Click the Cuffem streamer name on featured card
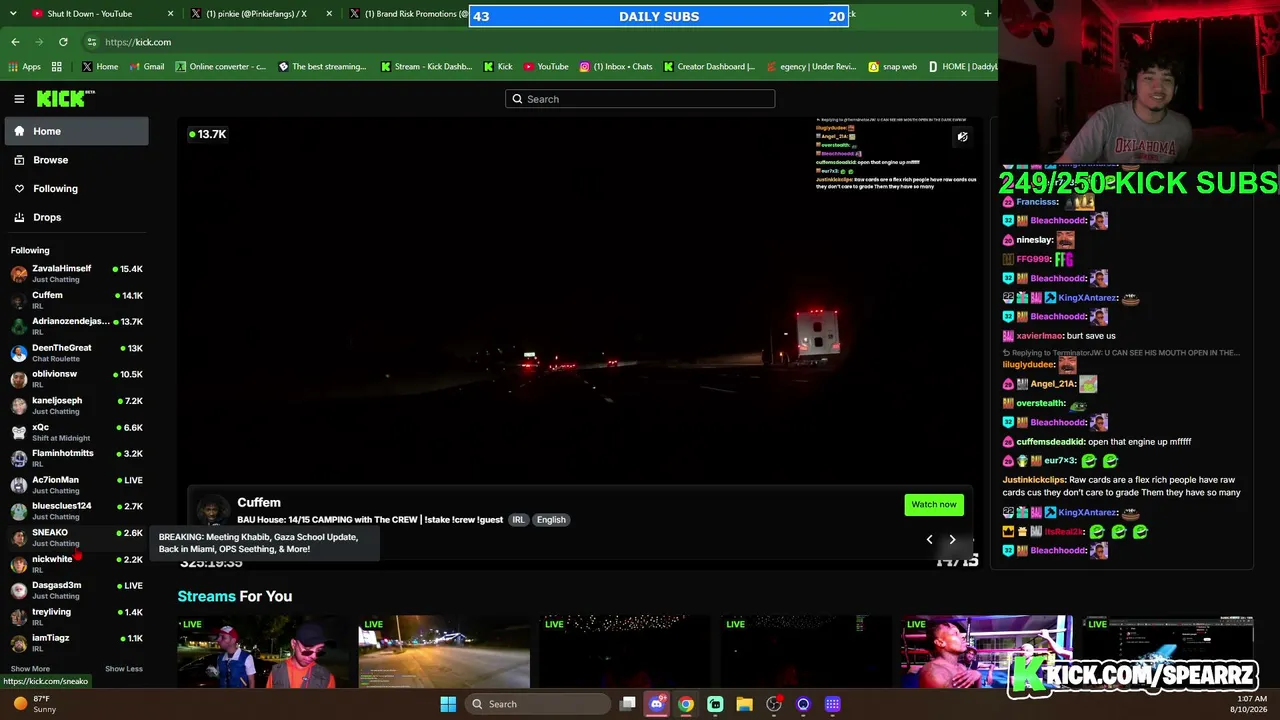Screen dimensions: 1280x720 (259, 502)
